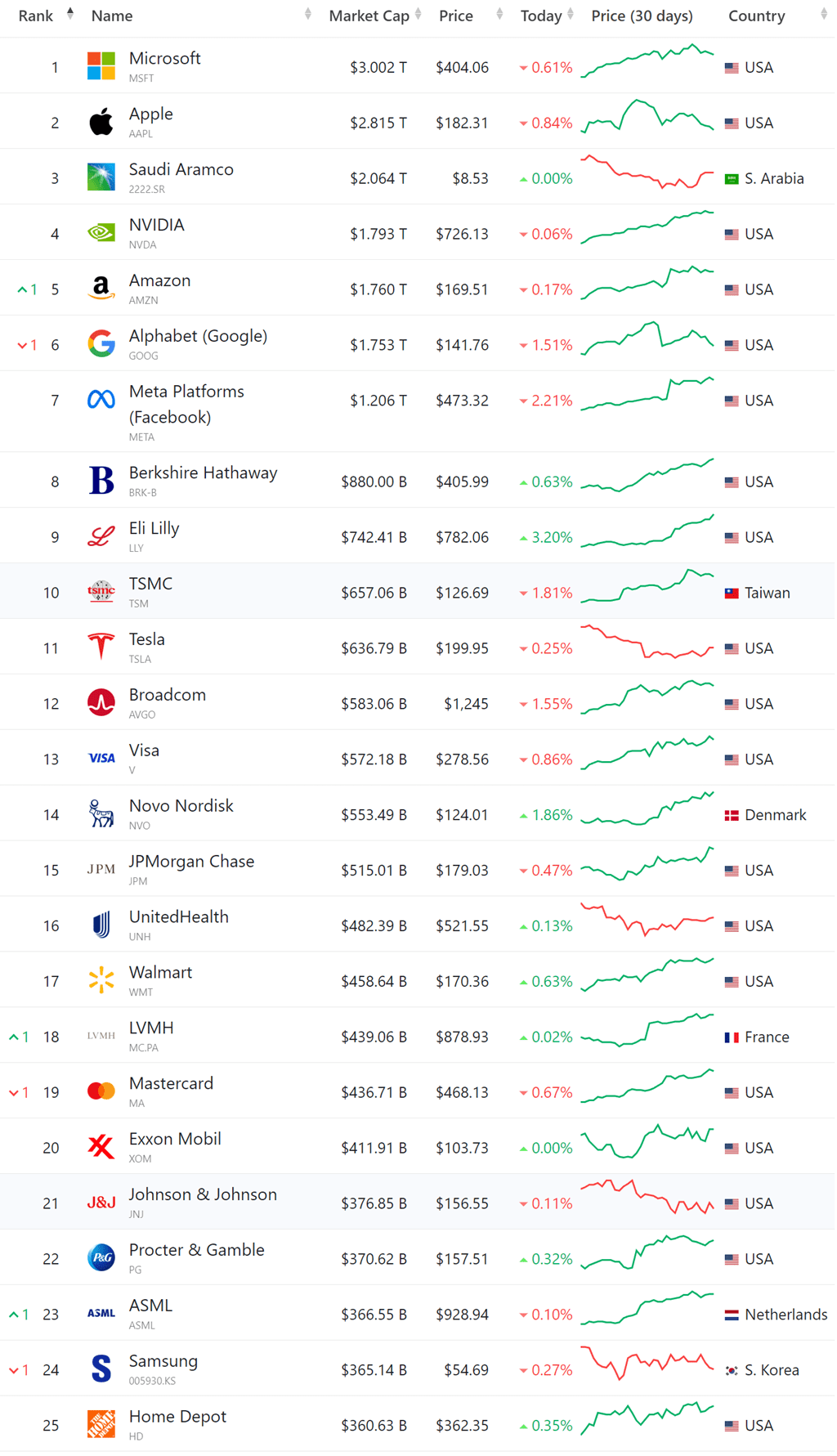837x1456 pixels.
Task: Click the Mastercard logo icon
Action: (x=101, y=1091)
